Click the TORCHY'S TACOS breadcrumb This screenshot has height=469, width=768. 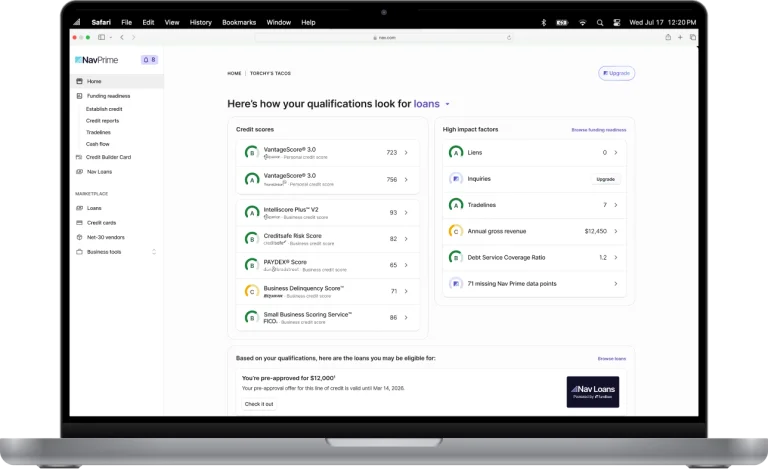click(270, 73)
